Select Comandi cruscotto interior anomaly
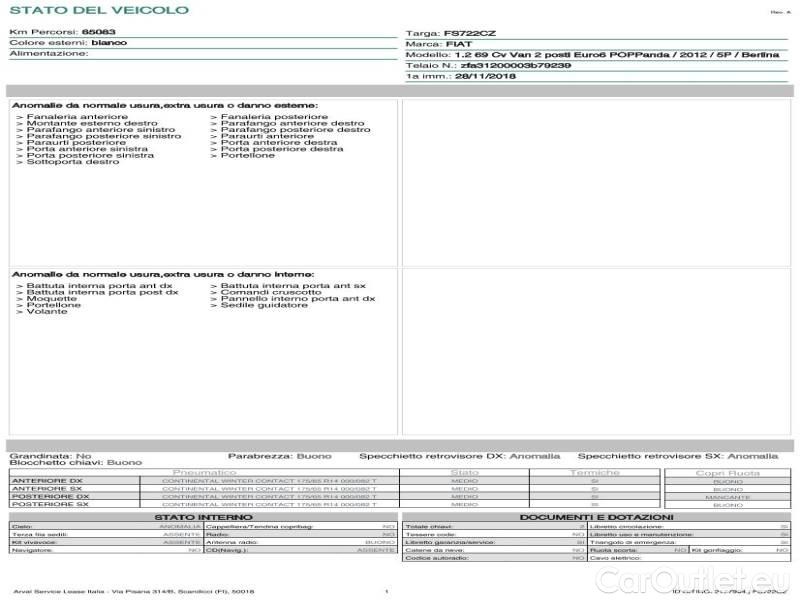Screen dimensions: 800x600 [x=258, y=293]
